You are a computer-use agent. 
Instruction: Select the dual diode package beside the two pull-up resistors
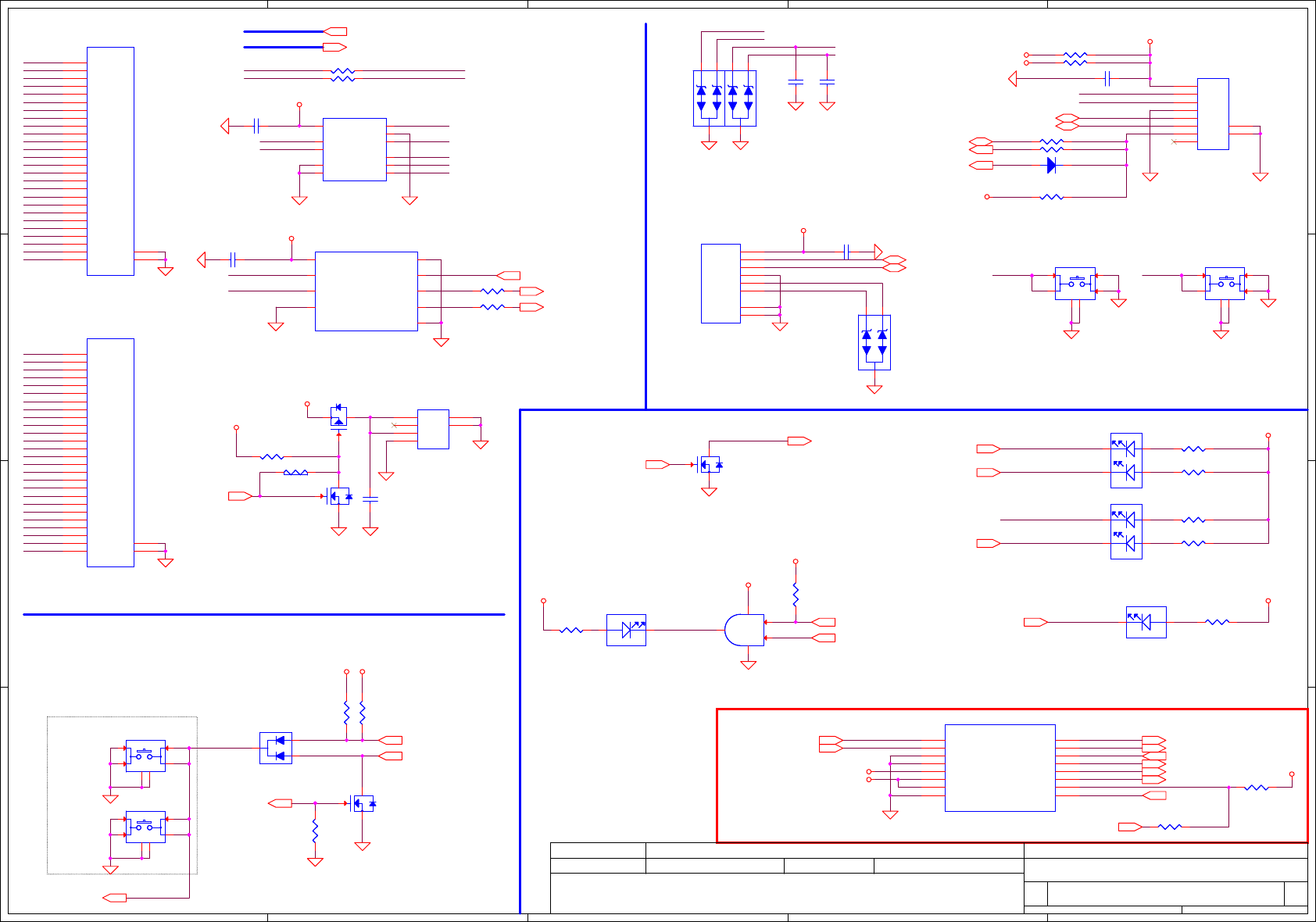point(276,748)
